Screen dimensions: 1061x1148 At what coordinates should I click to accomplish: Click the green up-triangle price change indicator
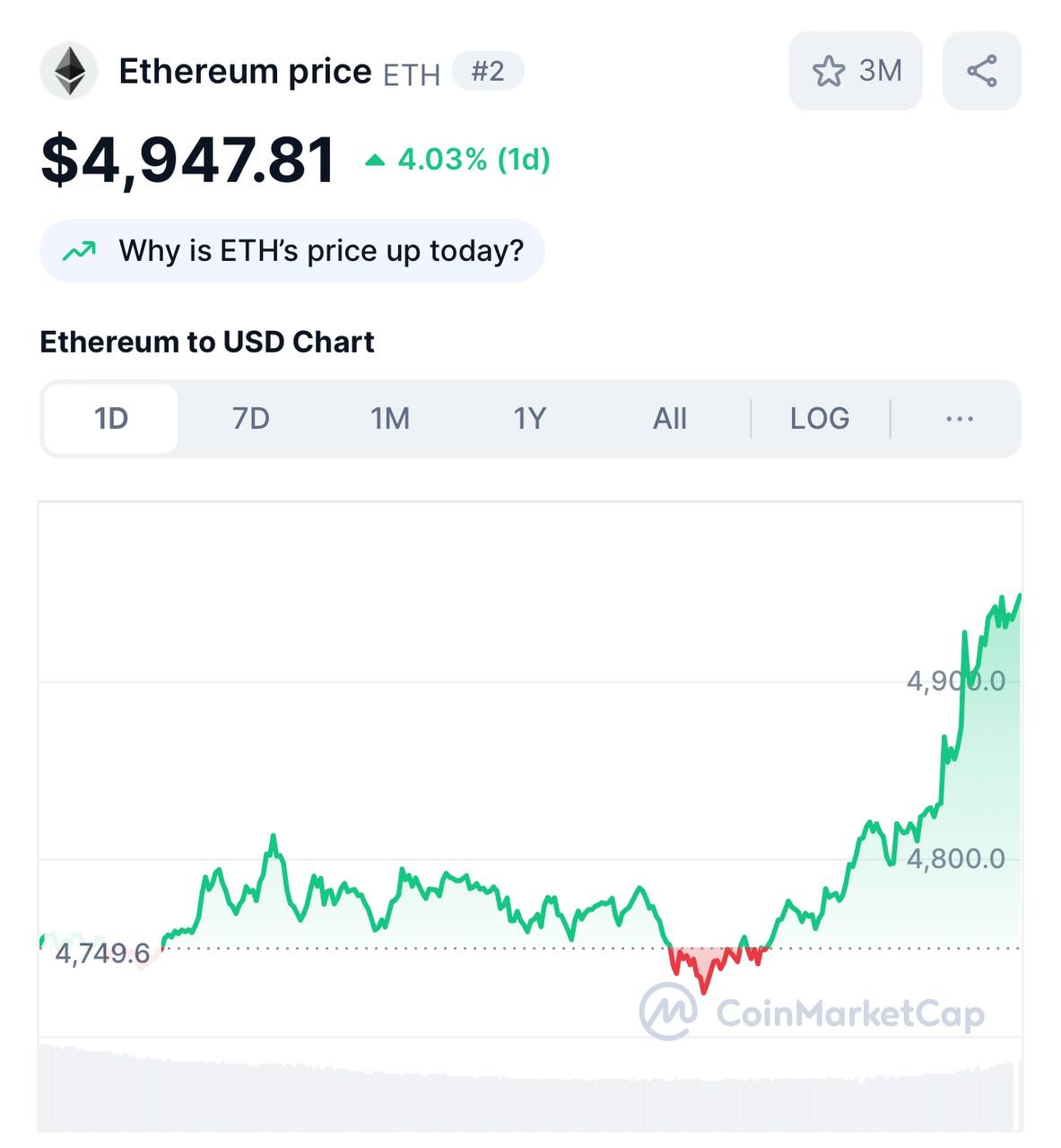tap(375, 161)
